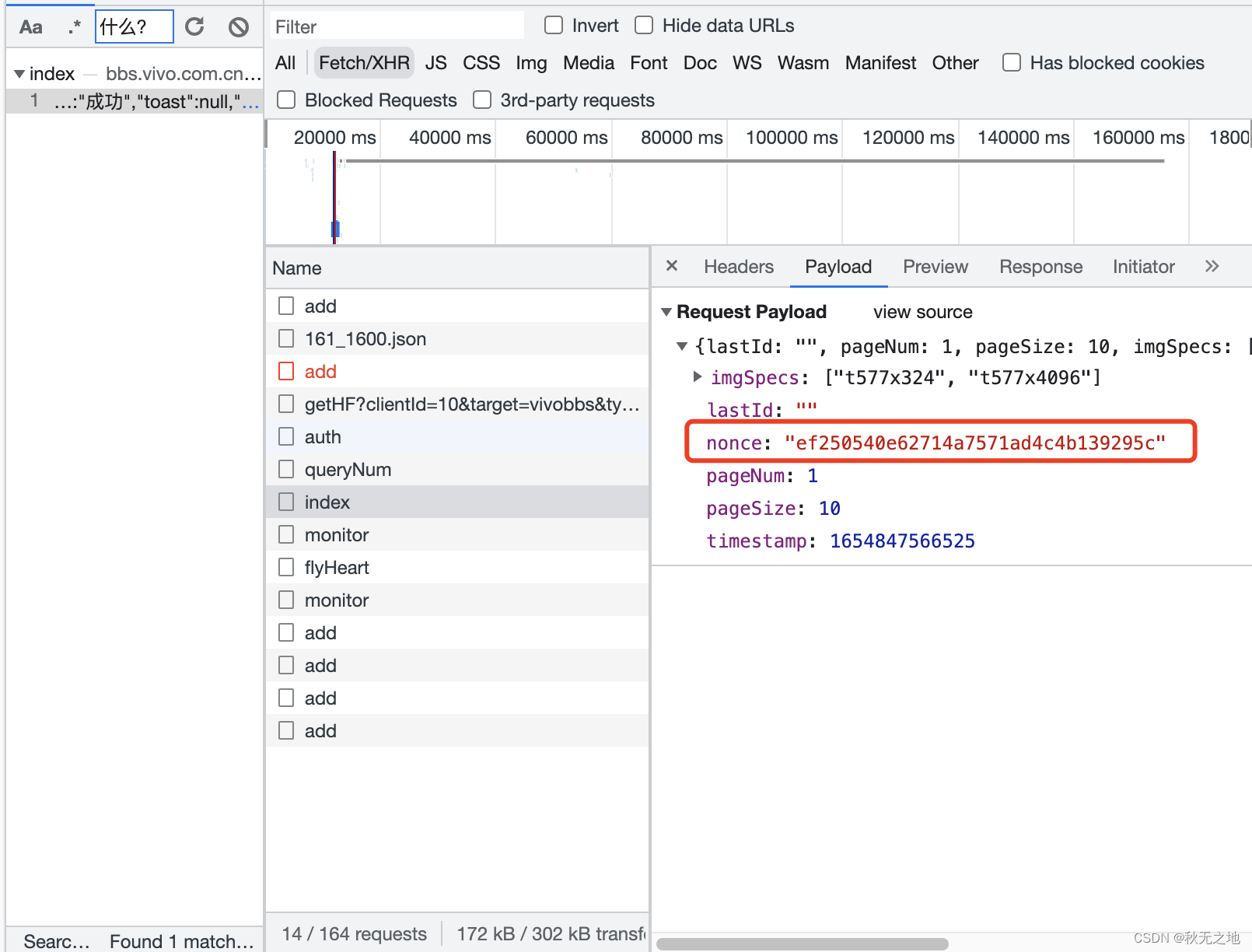Collapse the index search result tree
This screenshot has width=1252, height=952.
[19, 74]
